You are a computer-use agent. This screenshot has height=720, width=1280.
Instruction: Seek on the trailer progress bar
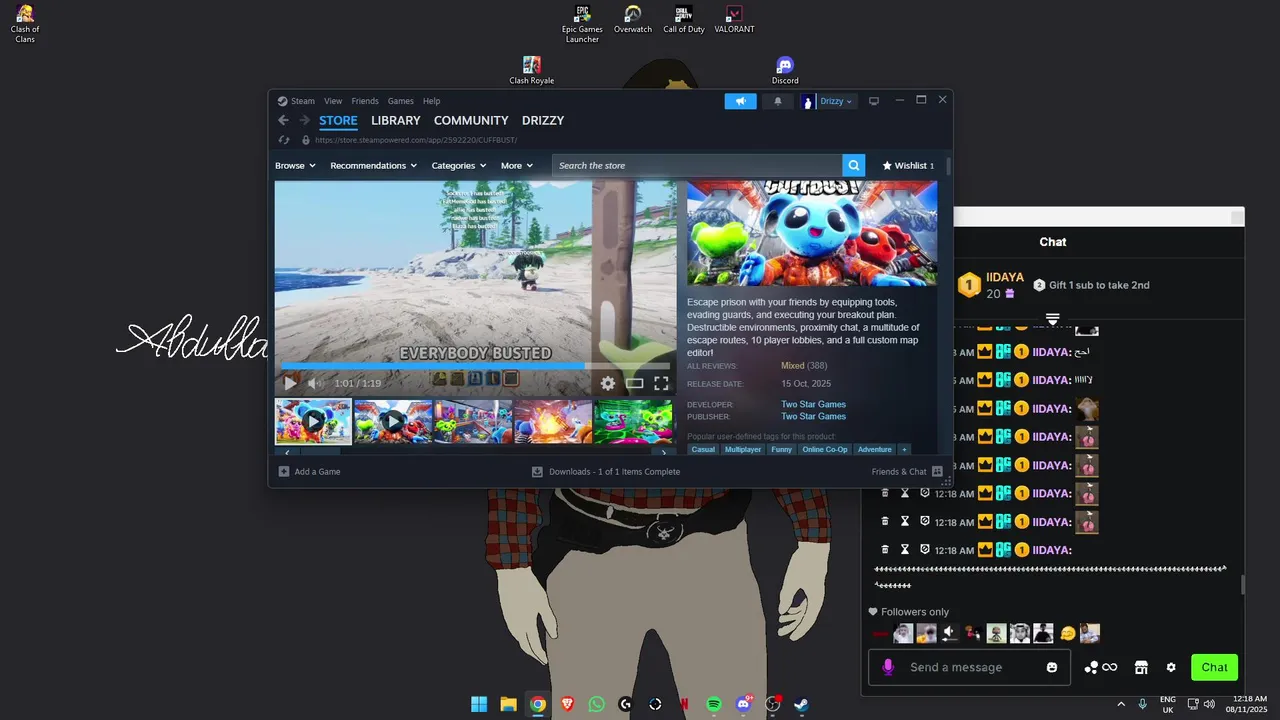click(476, 366)
